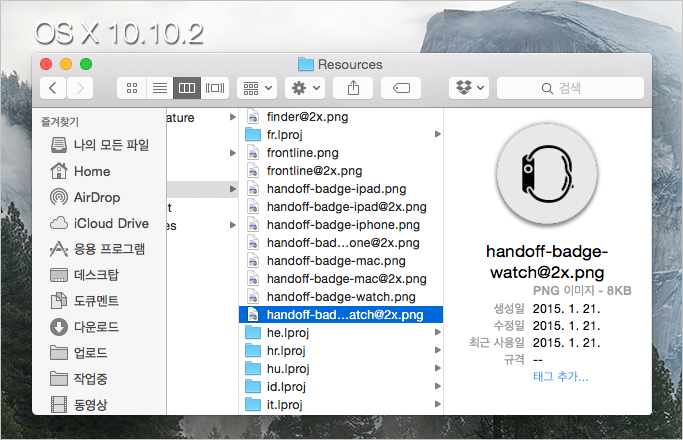Select the id.lproj folder
The height and width of the screenshot is (440, 683).
click(x=341, y=387)
